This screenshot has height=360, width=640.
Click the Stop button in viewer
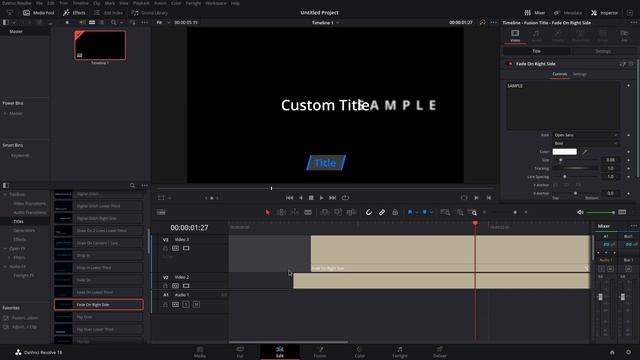[x=311, y=198]
